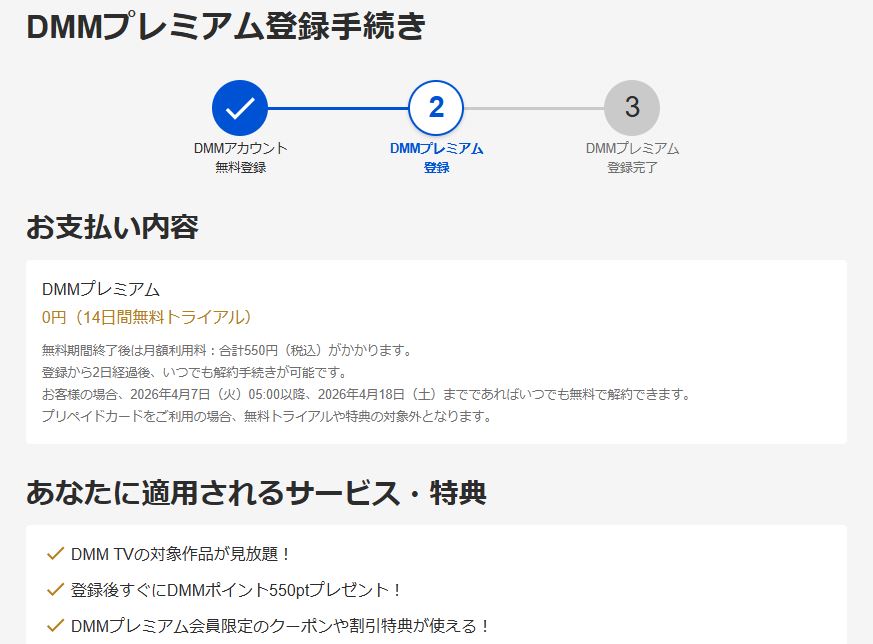Click the progress line between step 2 and 3

point(535,110)
